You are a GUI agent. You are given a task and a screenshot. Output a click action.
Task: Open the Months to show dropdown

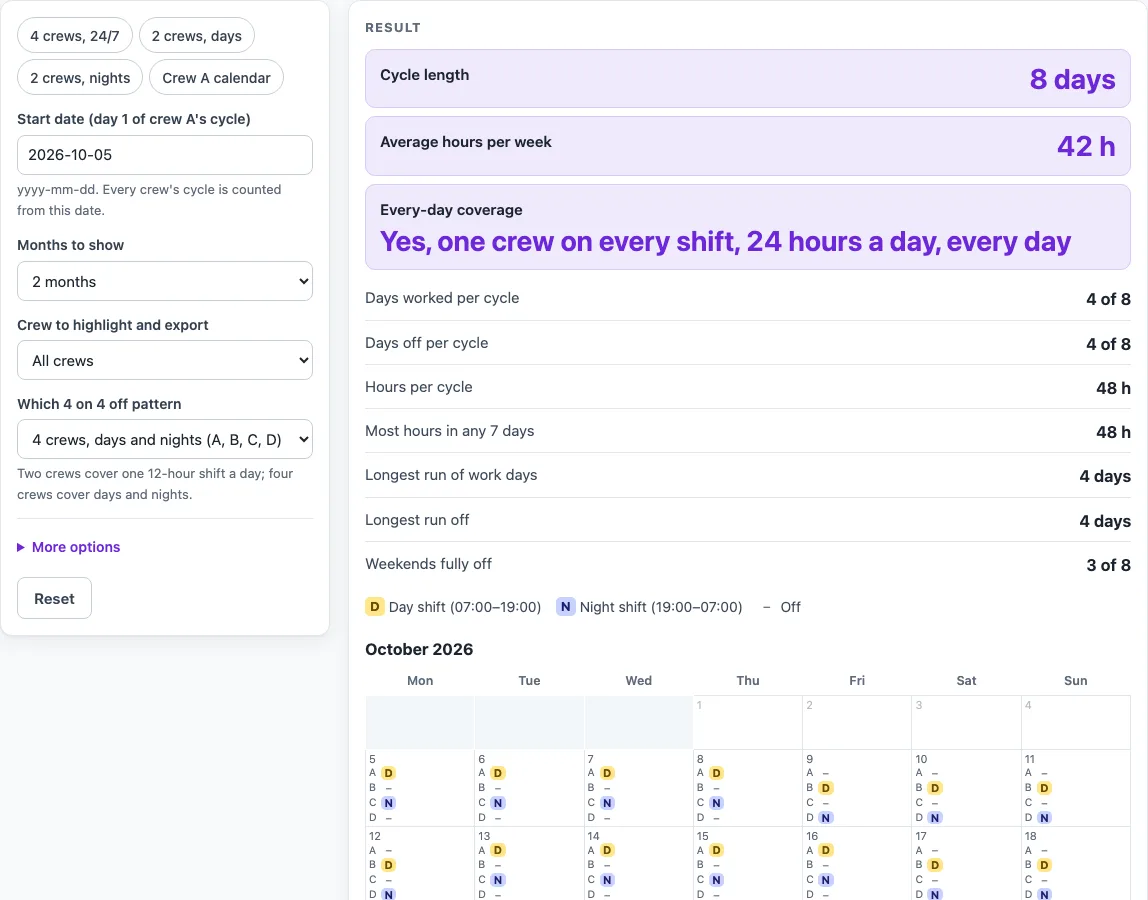[x=165, y=281]
